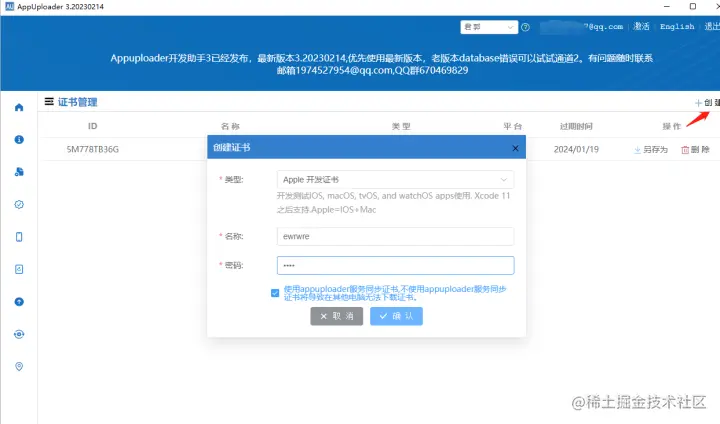The width and height of the screenshot is (720, 424).
Task: Open the 类型 Apple 开发证书 dropdown
Action: click(x=395, y=180)
